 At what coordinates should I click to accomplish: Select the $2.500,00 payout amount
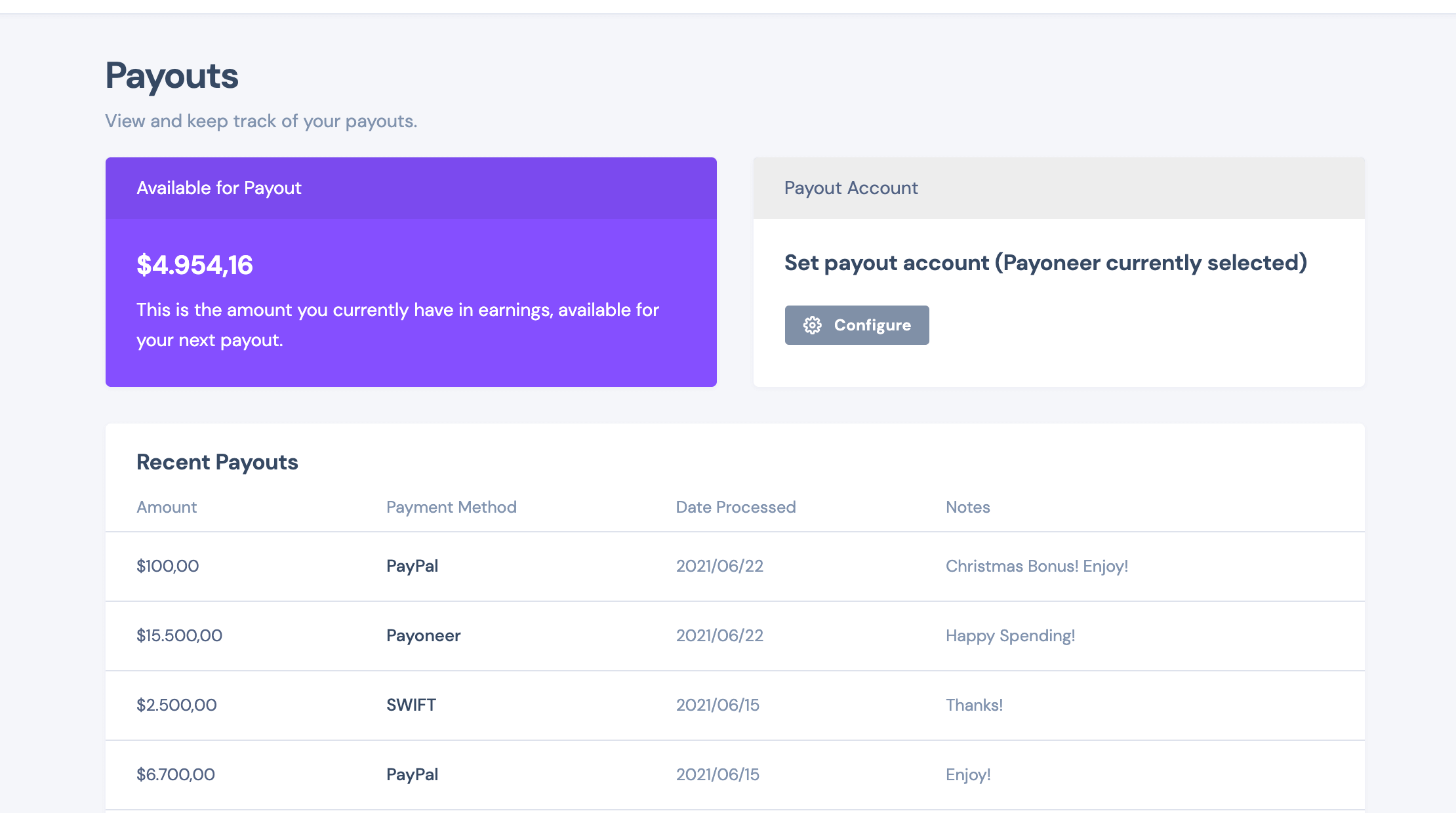176,705
